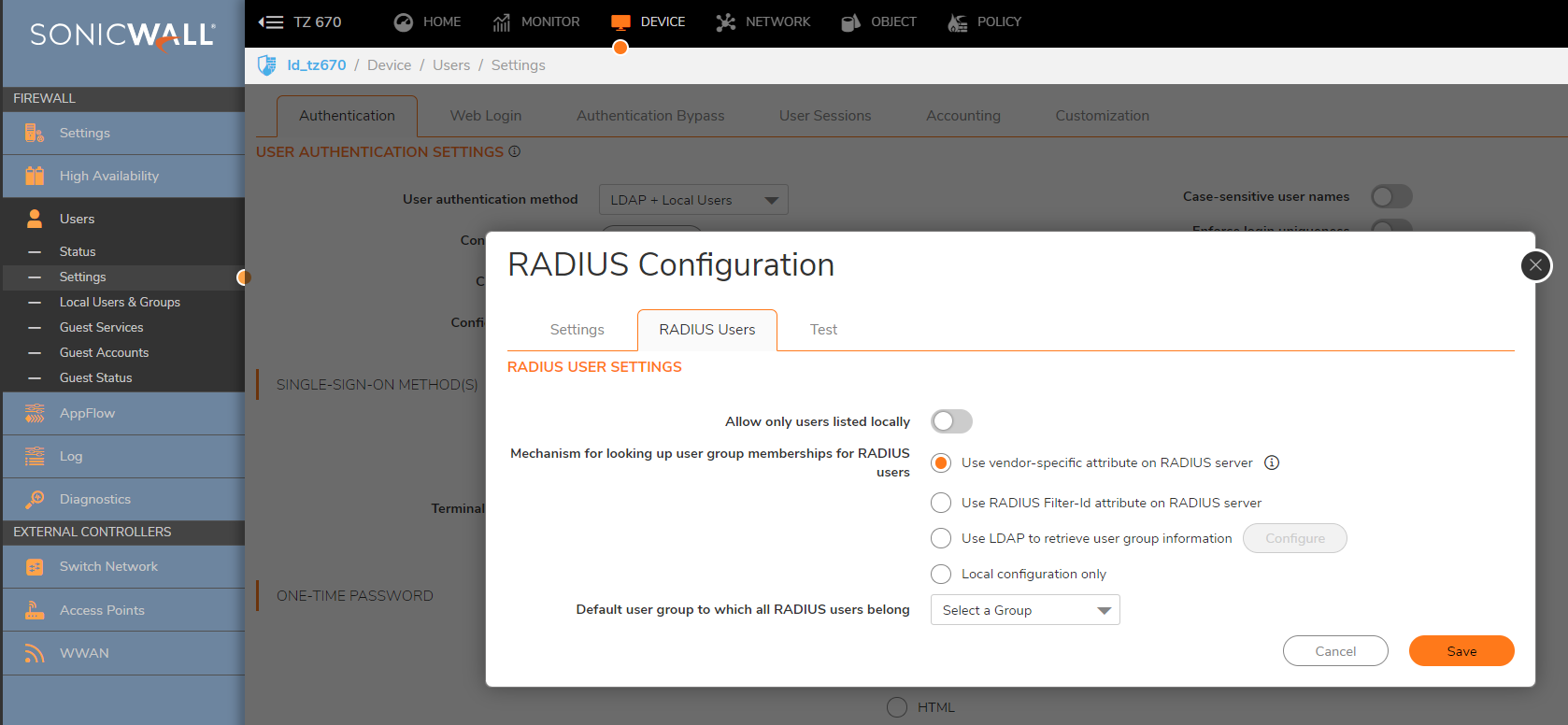Click the Diagnostics wrench icon
The height and width of the screenshot is (725, 1568).
click(x=35, y=499)
